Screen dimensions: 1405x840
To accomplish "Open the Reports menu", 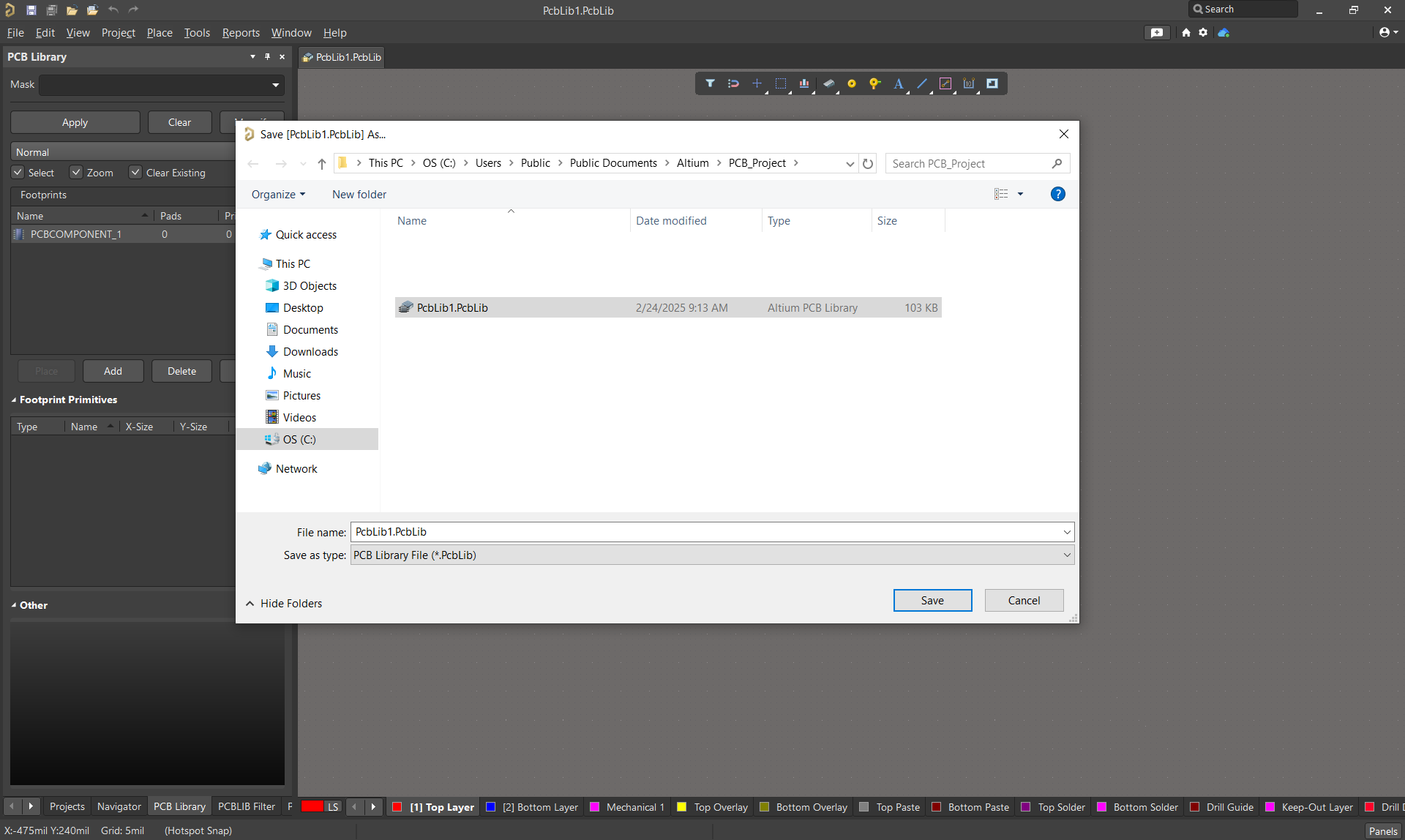I will pos(241,32).
